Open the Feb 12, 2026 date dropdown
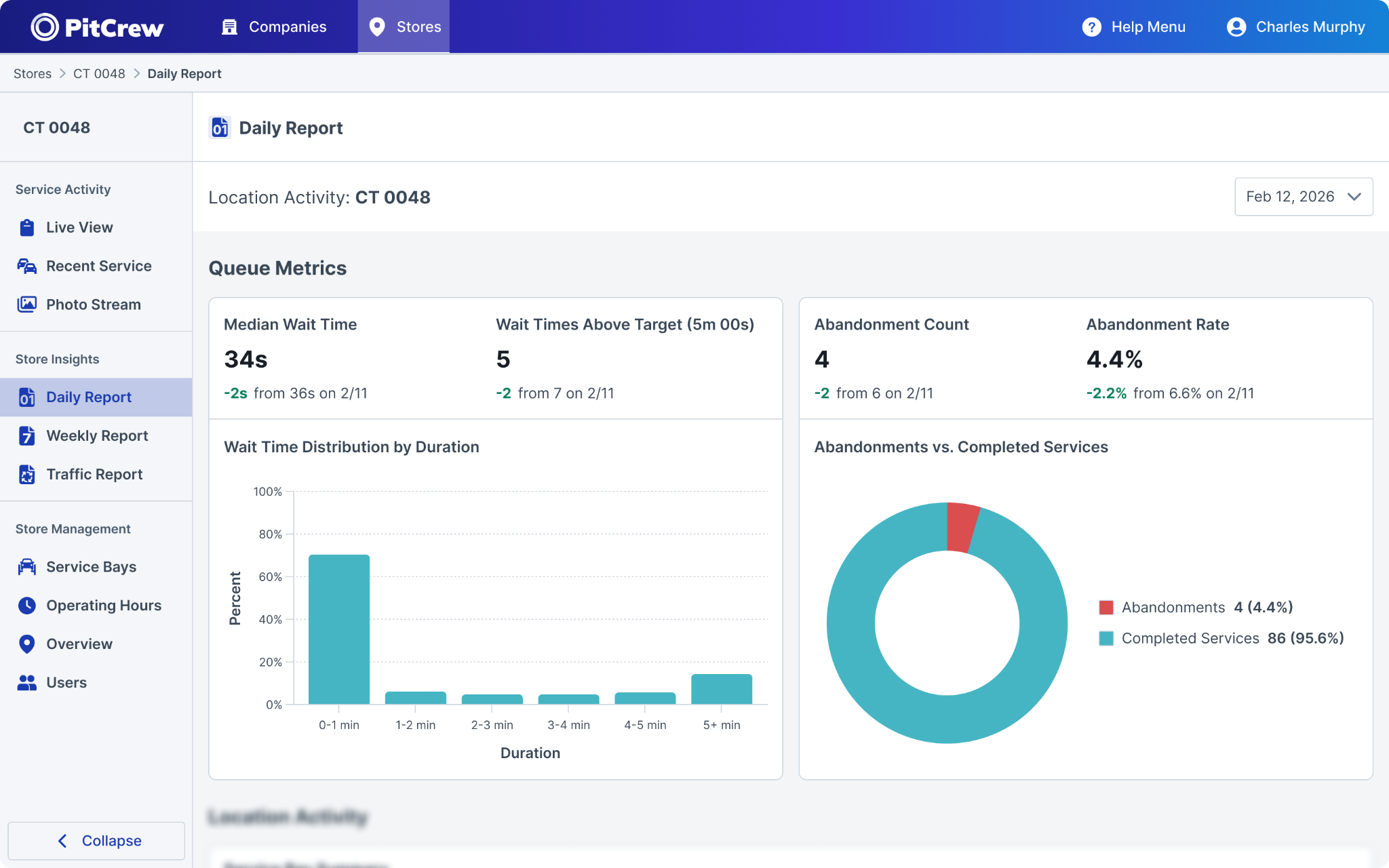 click(x=1303, y=197)
